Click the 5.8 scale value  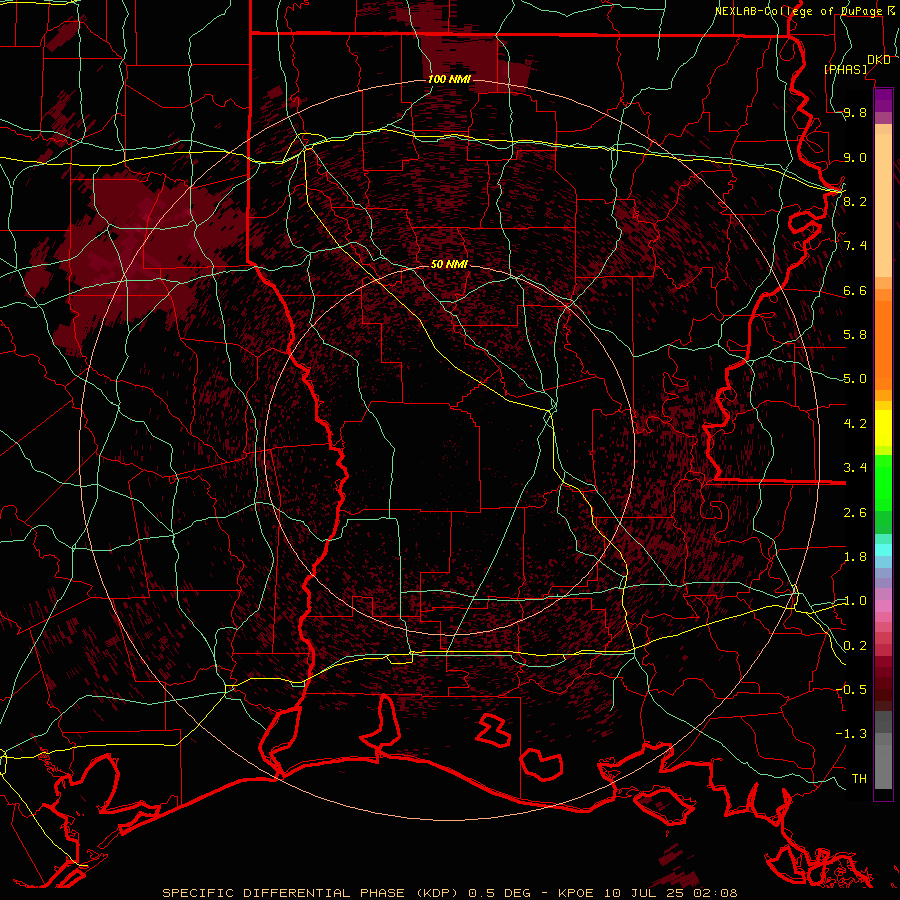[x=855, y=335]
